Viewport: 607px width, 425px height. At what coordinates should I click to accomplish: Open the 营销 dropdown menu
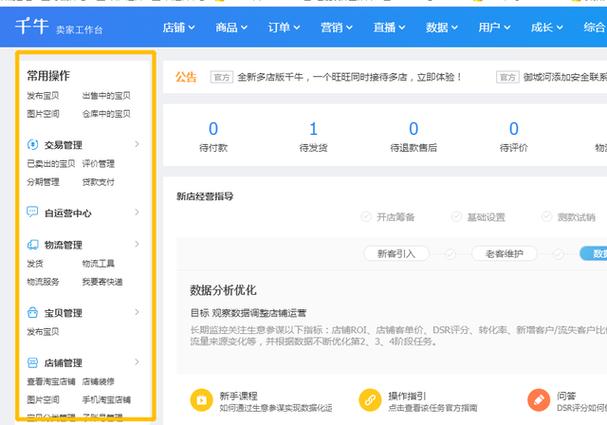click(336, 27)
